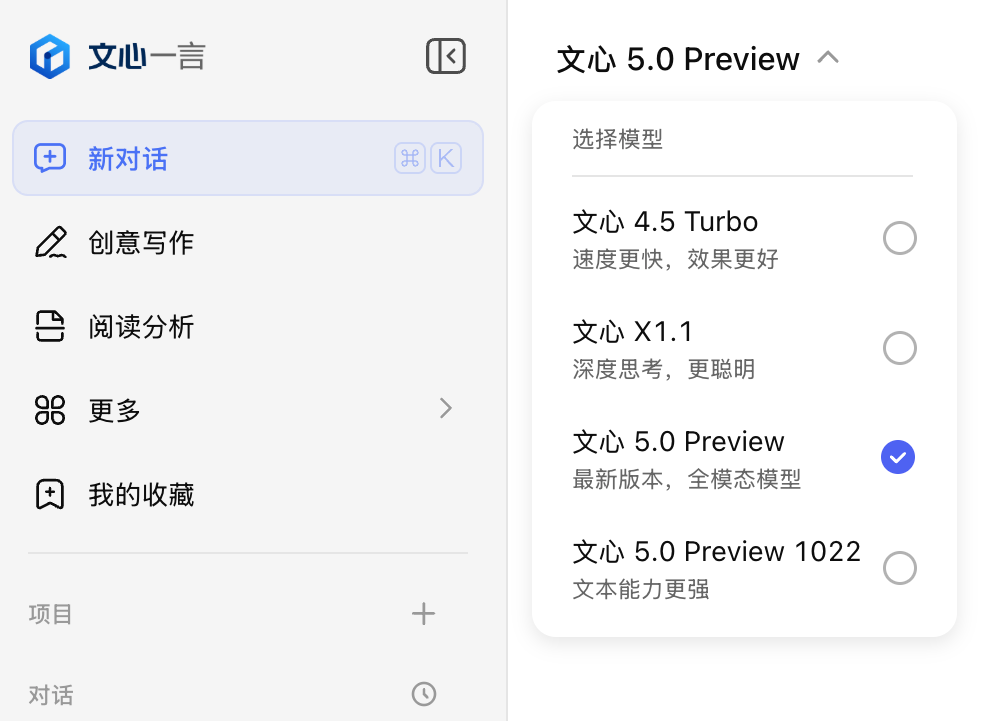Collapse the 文心 5.0 Preview model dropdown

point(827,58)
